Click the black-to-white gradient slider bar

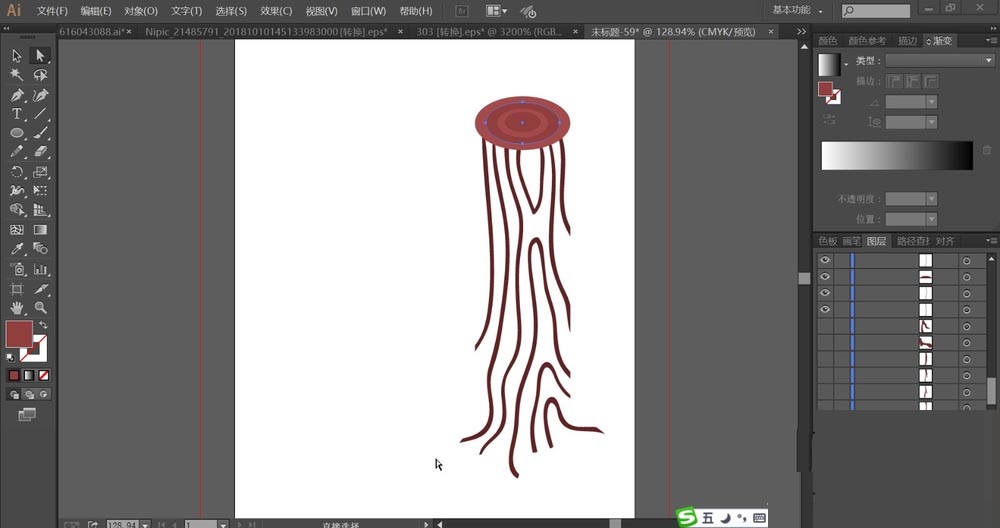coord(897,156)
